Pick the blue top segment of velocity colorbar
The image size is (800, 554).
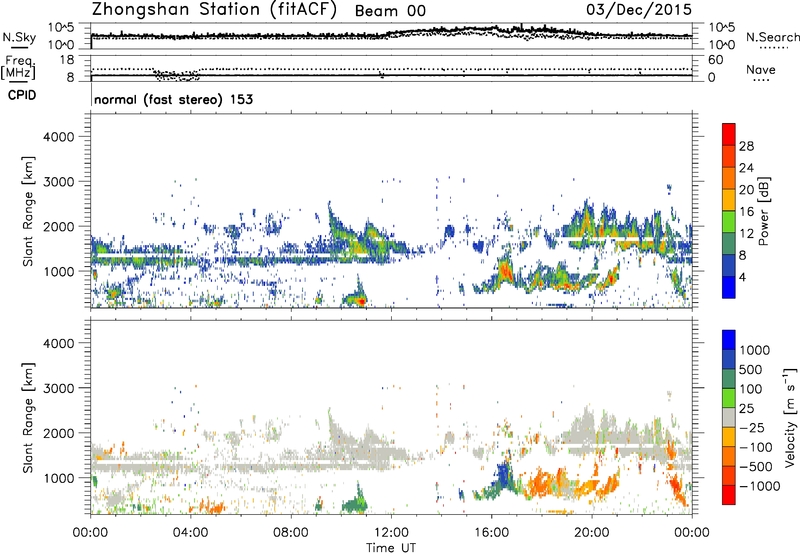tap(729, 340)
